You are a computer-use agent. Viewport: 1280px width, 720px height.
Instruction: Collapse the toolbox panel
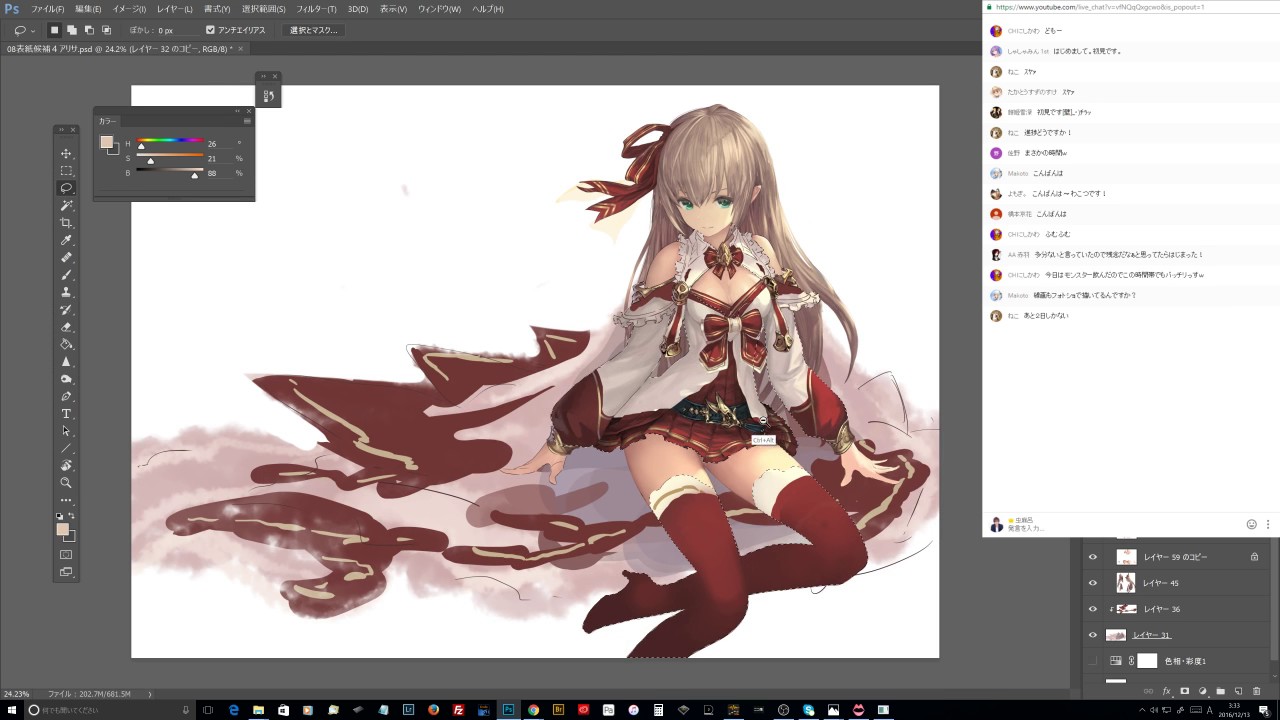[61, 130]
